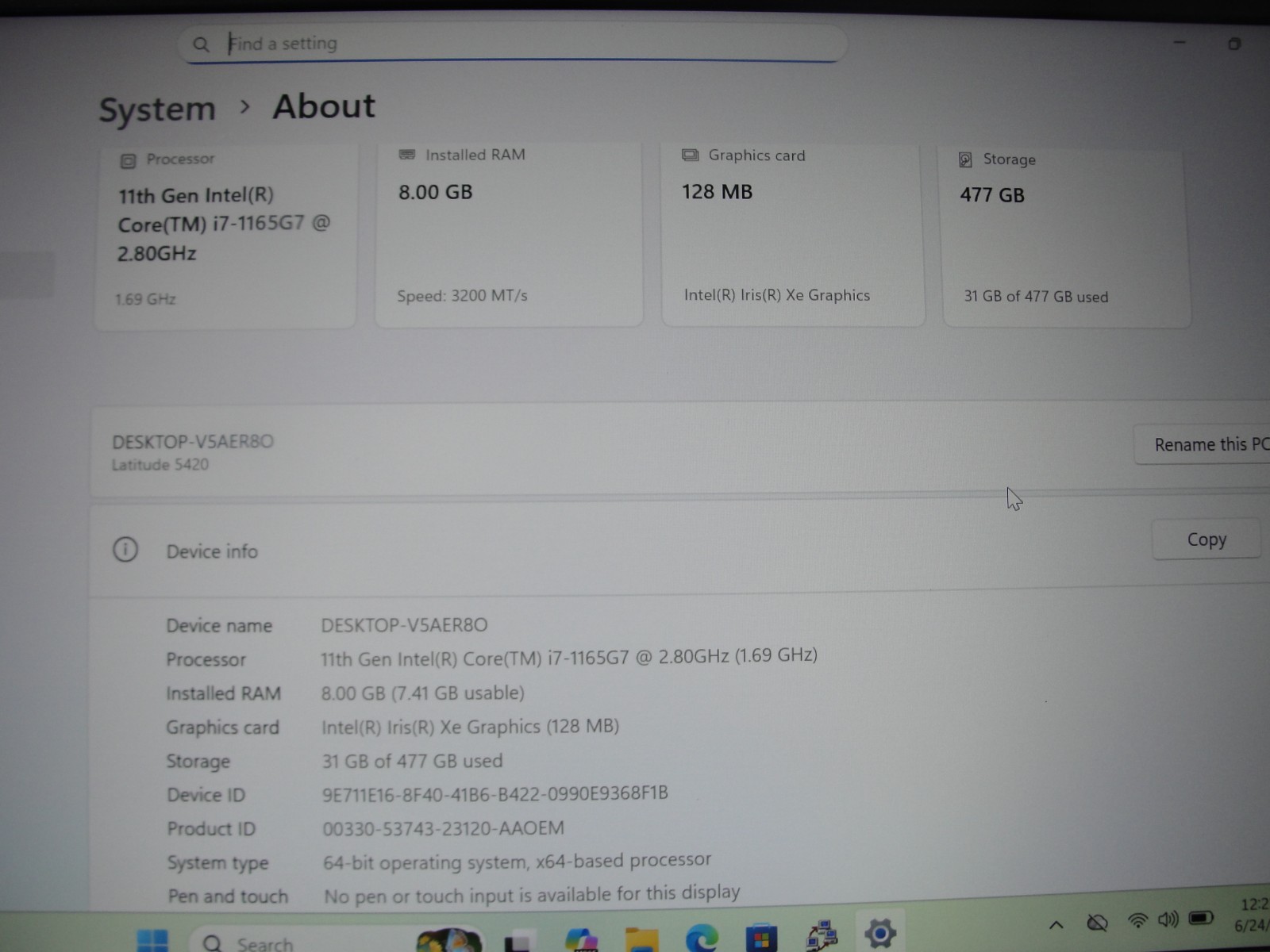
Task: Open the Copilot taskbar icon
Action: point(582,940)
